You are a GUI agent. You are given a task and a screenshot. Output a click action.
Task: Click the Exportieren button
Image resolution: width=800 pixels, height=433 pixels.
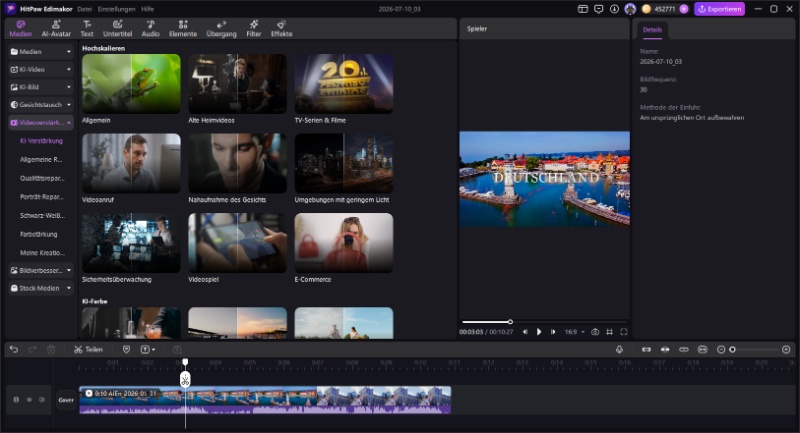[x=719, y=9]
